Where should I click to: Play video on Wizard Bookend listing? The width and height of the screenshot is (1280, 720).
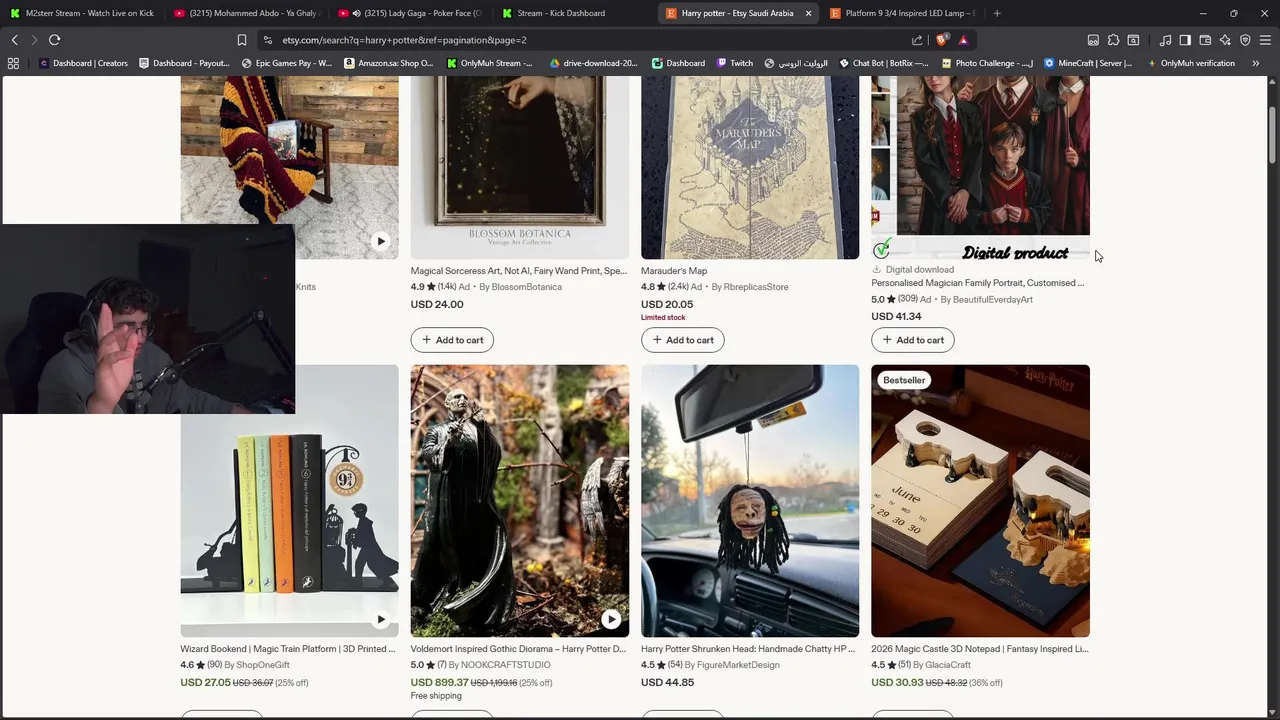coord(380,620)
